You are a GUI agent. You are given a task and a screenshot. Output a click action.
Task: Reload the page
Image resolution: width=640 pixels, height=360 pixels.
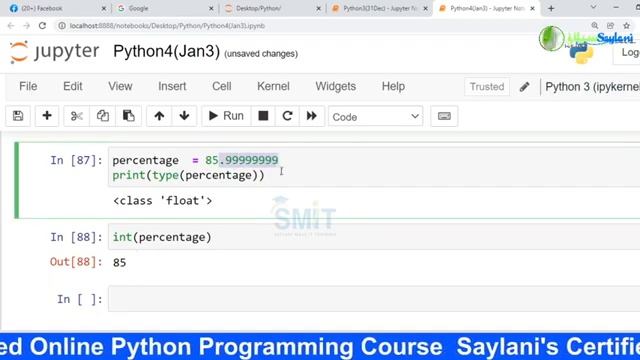42,26
